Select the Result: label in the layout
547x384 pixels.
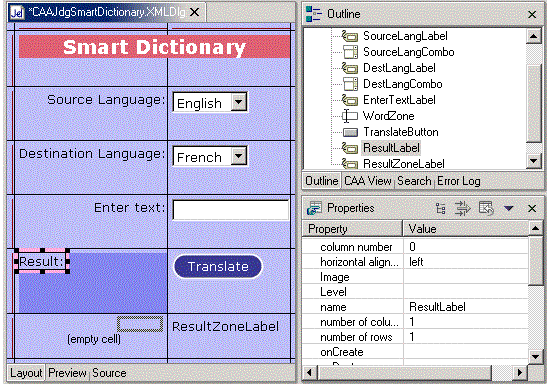pyautogui.click(x=42, y=262)
